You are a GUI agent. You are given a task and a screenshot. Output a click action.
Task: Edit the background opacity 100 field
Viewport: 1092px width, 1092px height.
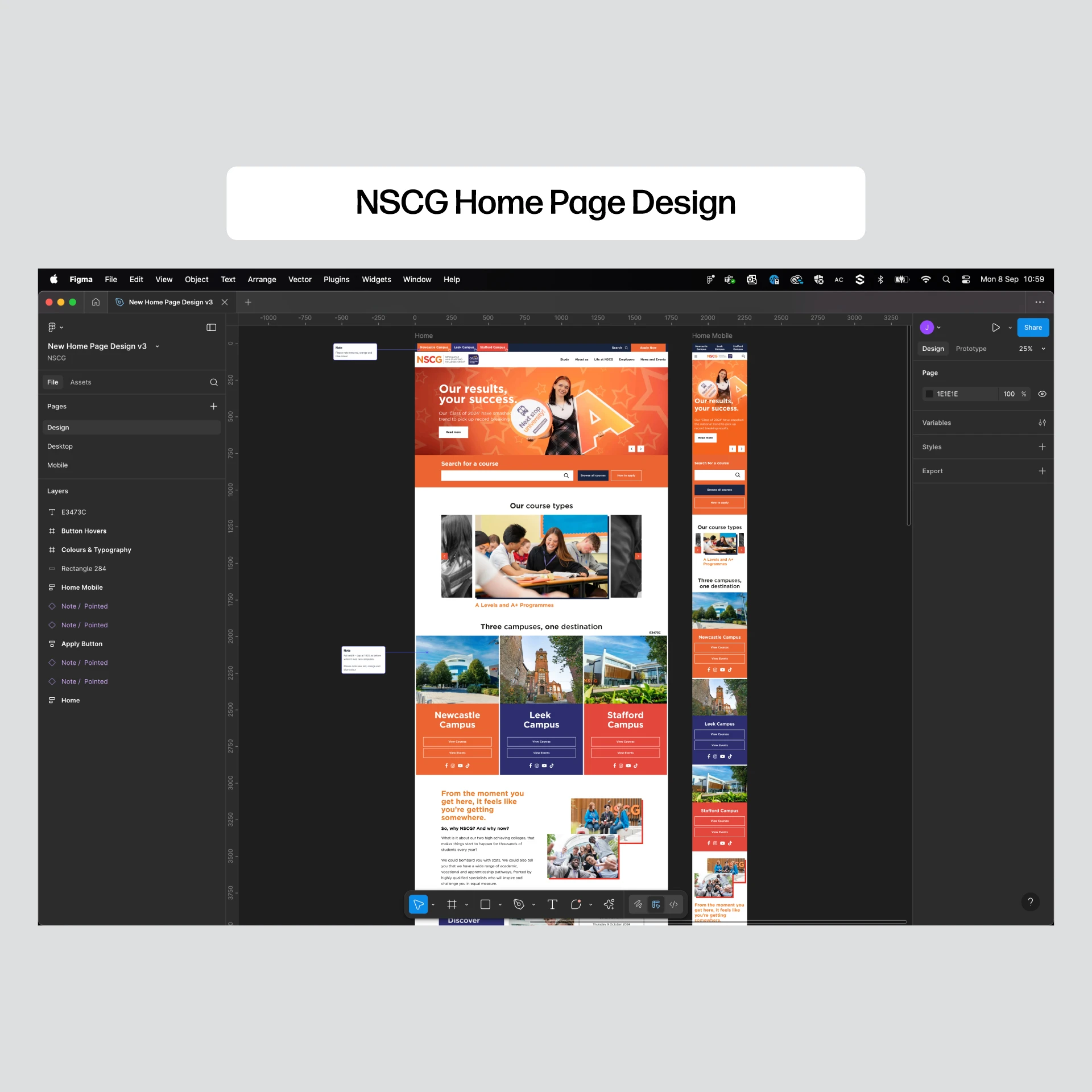click(1008, 394)
